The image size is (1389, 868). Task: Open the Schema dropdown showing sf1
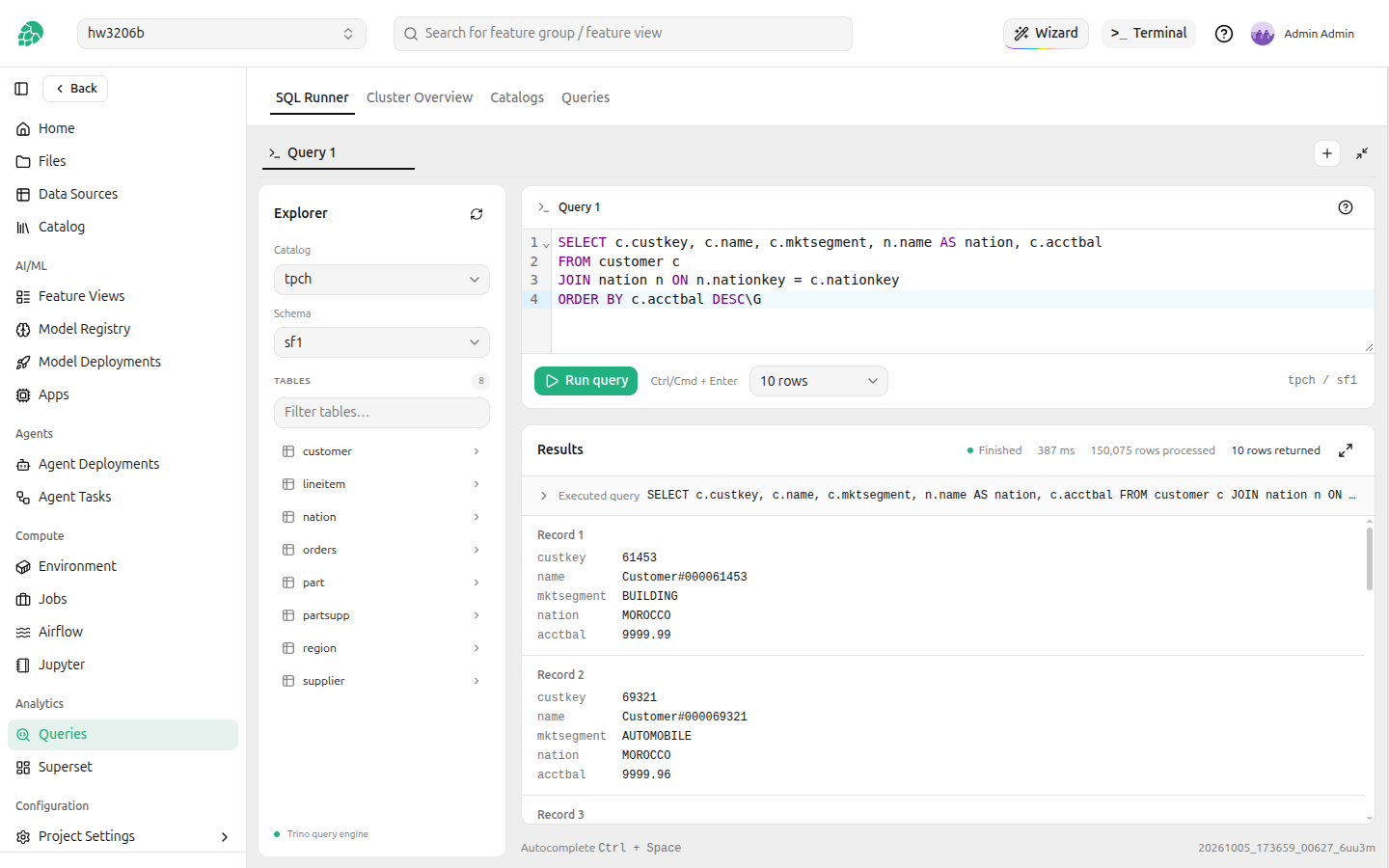tap(381, 342)
